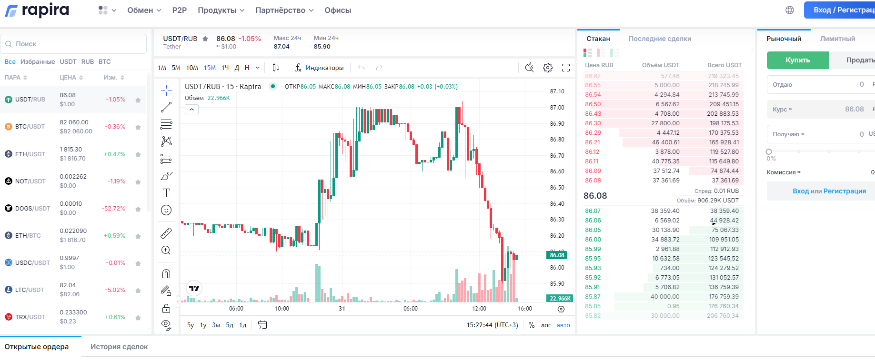The width and height of the screenshot is (875, 362).
Task: Open the P2P menu item
Action: pyautogui.click(x=180, y=10)
